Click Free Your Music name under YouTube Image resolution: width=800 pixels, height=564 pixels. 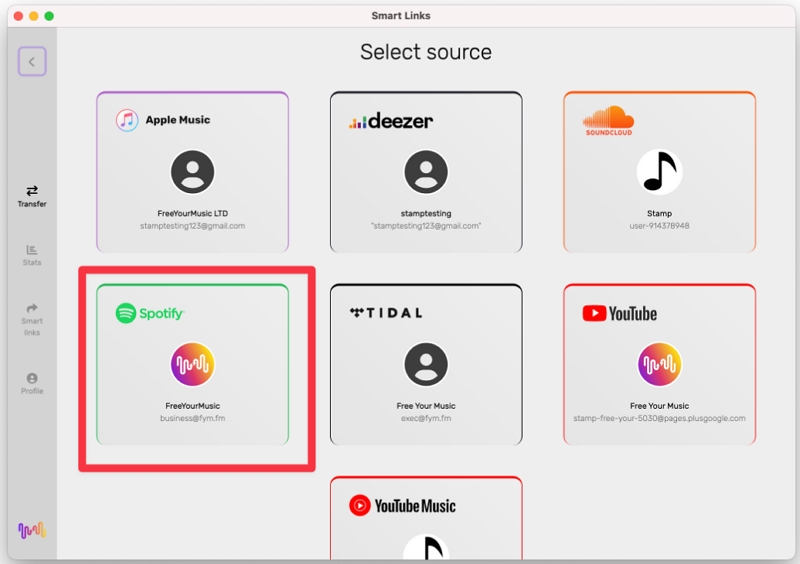pos(659,406)
